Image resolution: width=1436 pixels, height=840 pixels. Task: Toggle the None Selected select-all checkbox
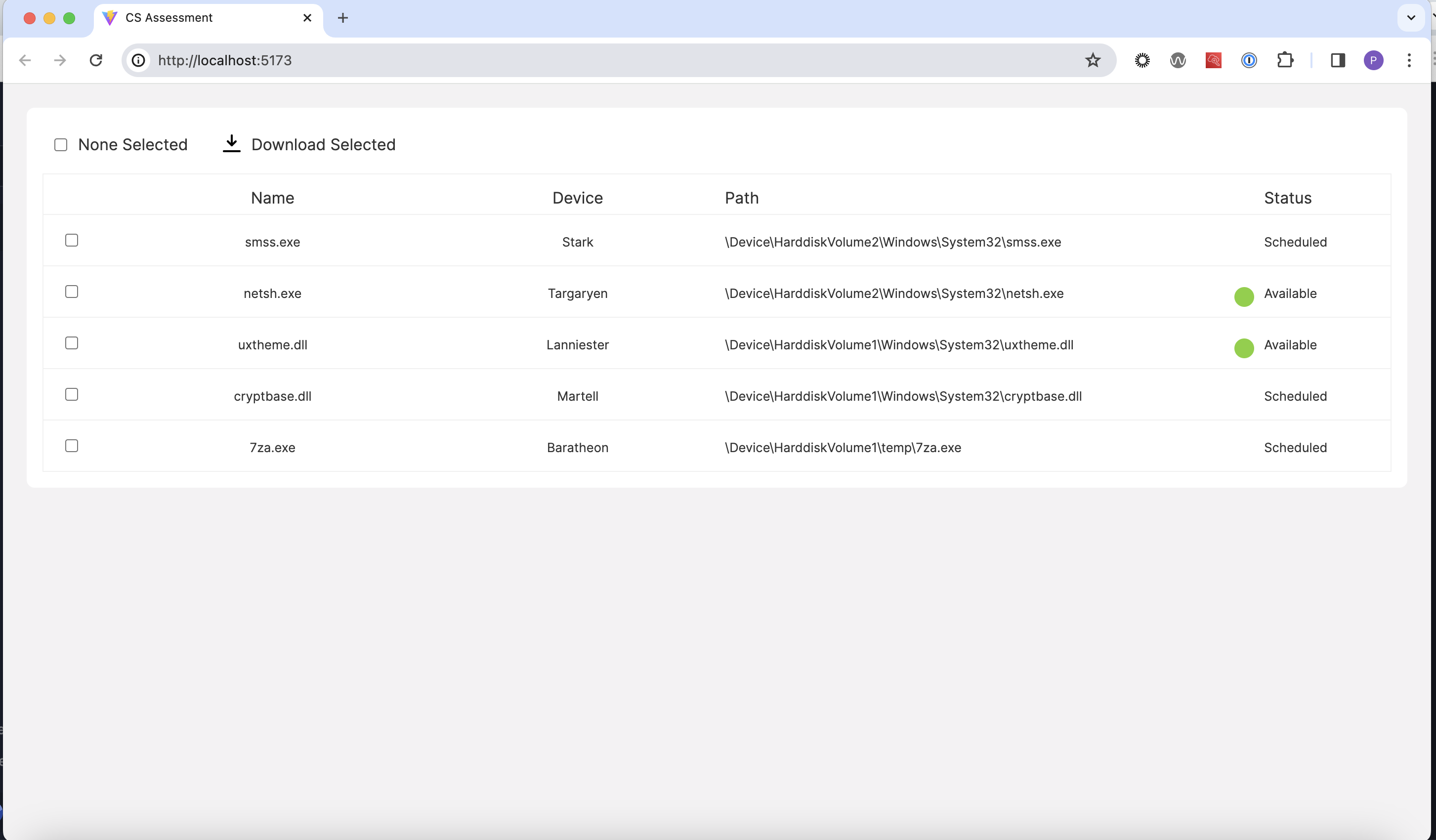[x=61, y=145]
